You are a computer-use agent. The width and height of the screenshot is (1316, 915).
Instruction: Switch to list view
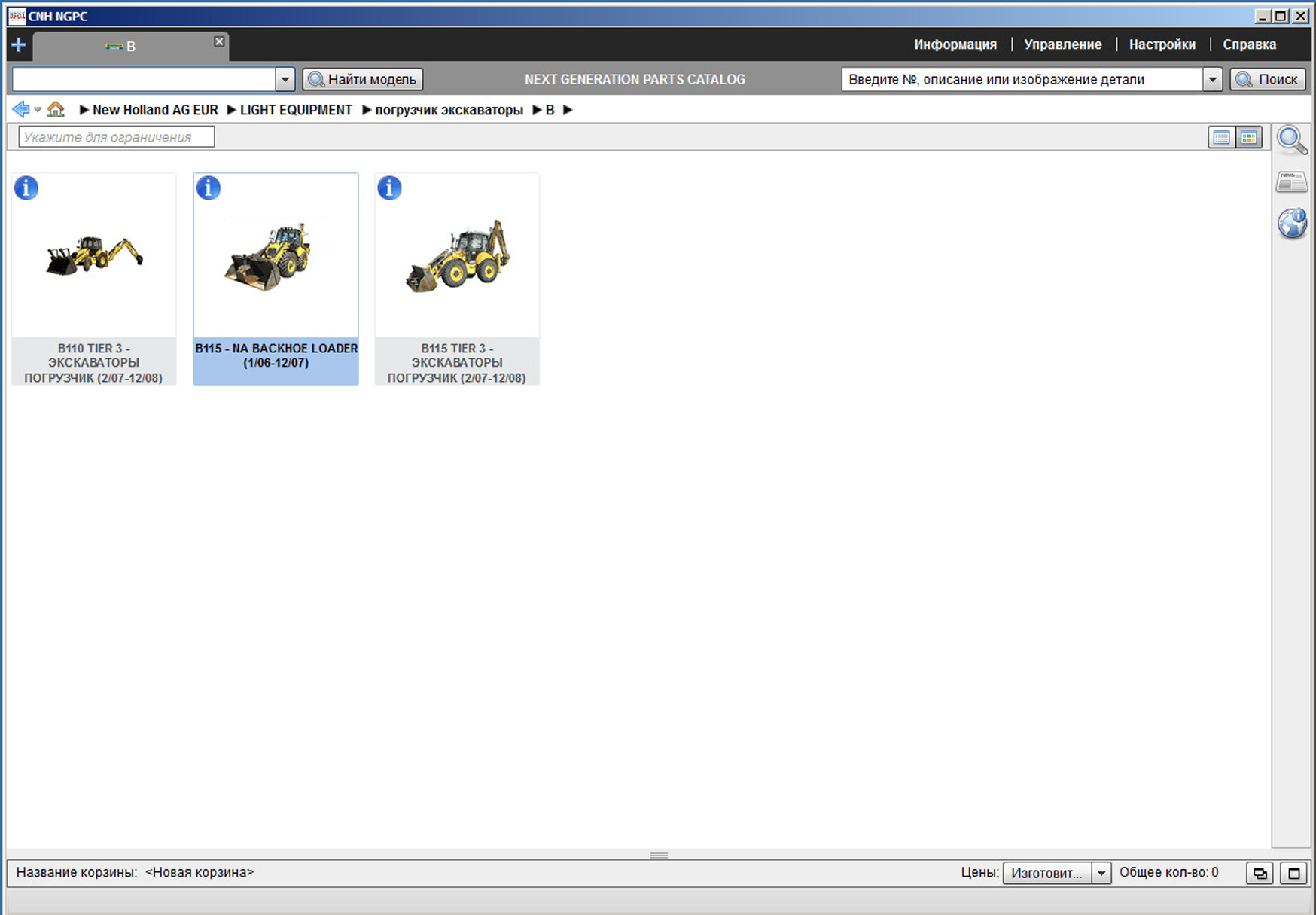(1221, 138)
